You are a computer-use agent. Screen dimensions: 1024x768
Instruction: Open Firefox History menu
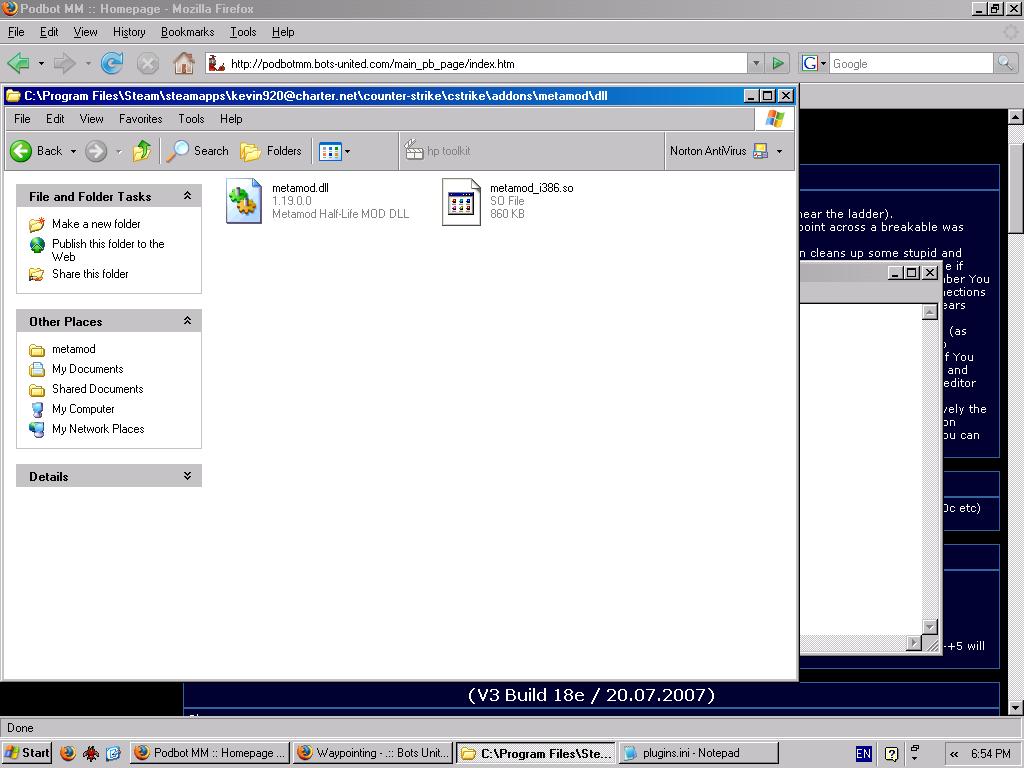pyautogui.click(x=129, y=32)
